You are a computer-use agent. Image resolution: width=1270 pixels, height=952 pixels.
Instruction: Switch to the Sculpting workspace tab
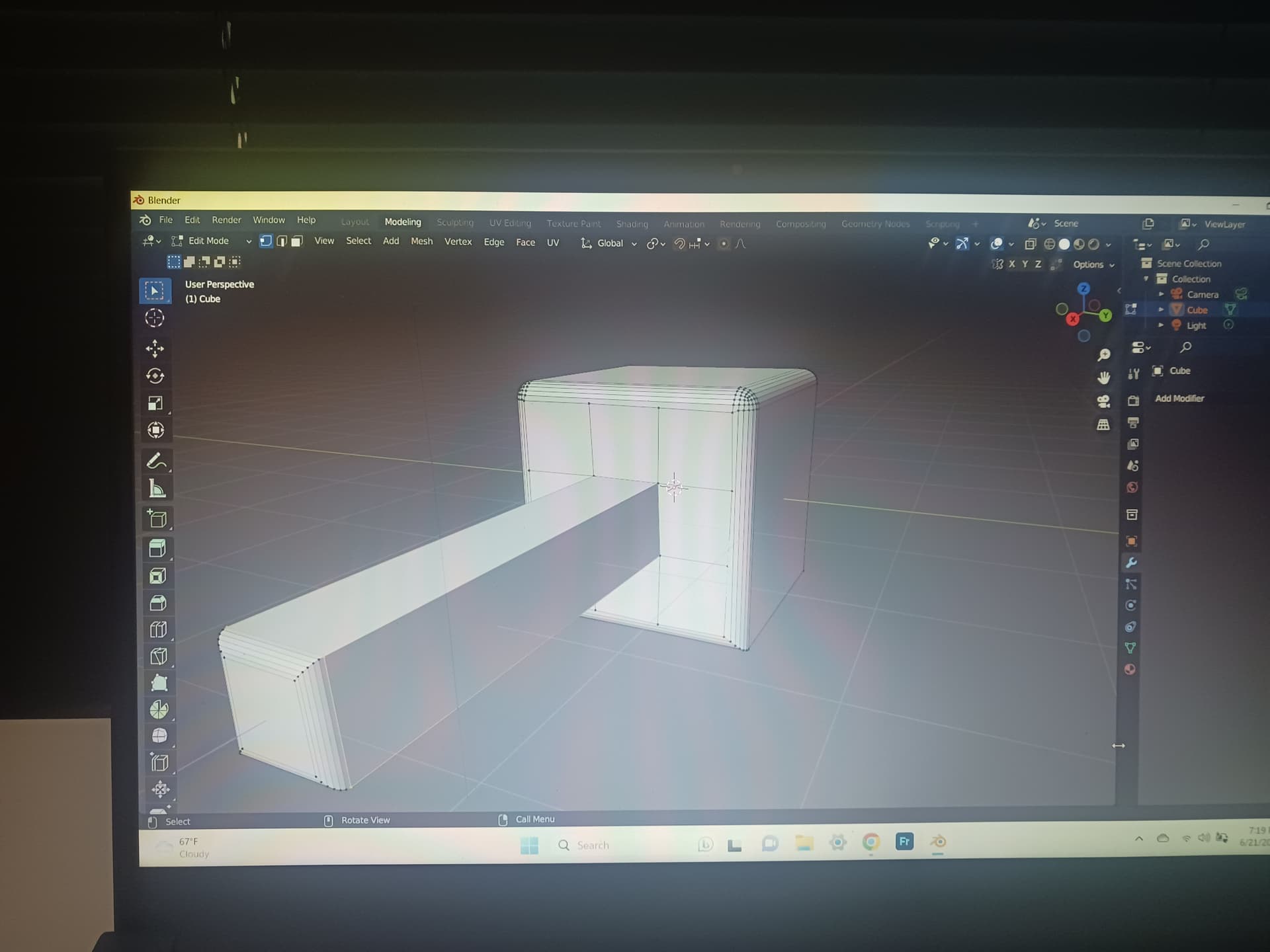(x=455, y=223)
